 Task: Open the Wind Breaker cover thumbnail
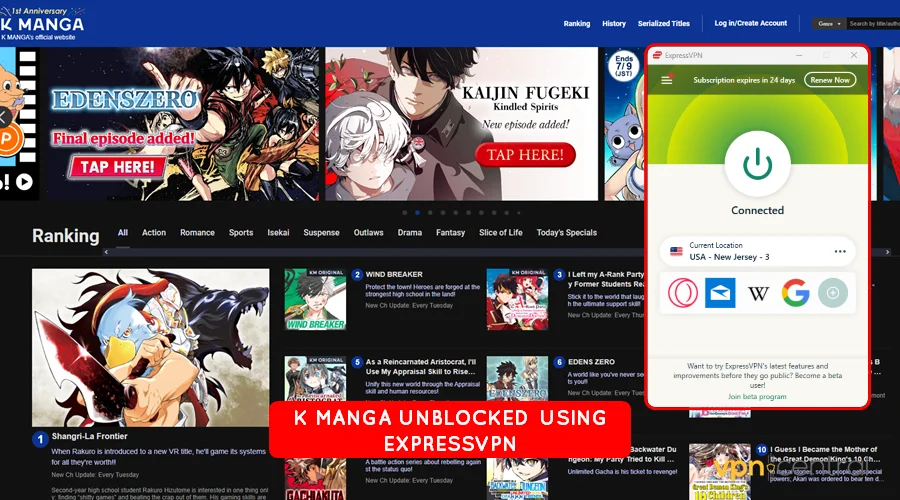click(315, 299)
